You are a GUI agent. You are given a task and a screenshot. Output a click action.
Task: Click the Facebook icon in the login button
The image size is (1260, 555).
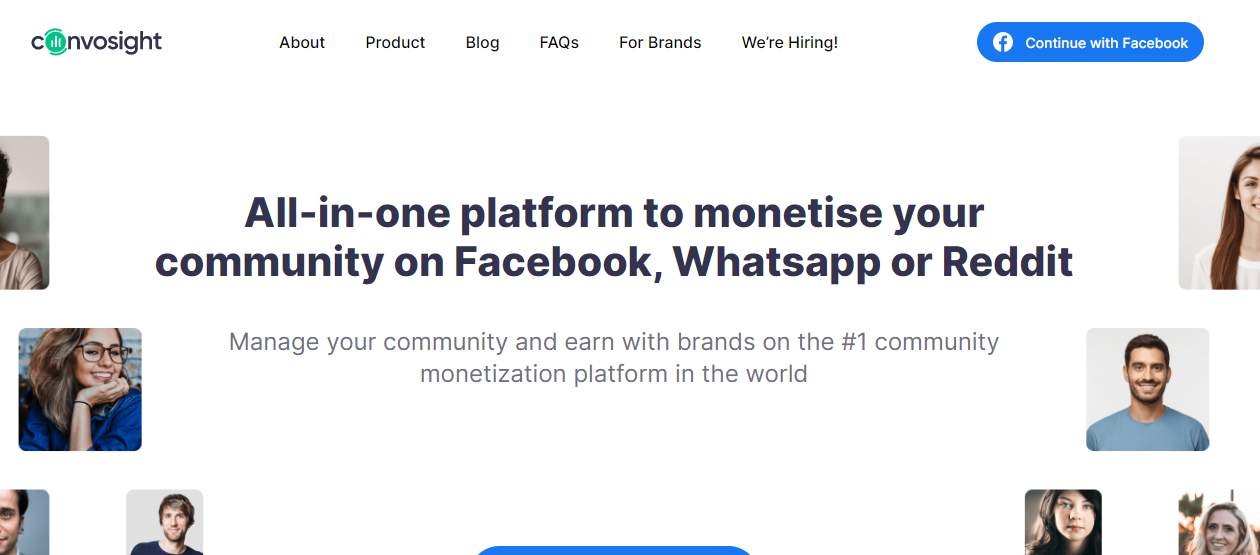(1003, 42)
